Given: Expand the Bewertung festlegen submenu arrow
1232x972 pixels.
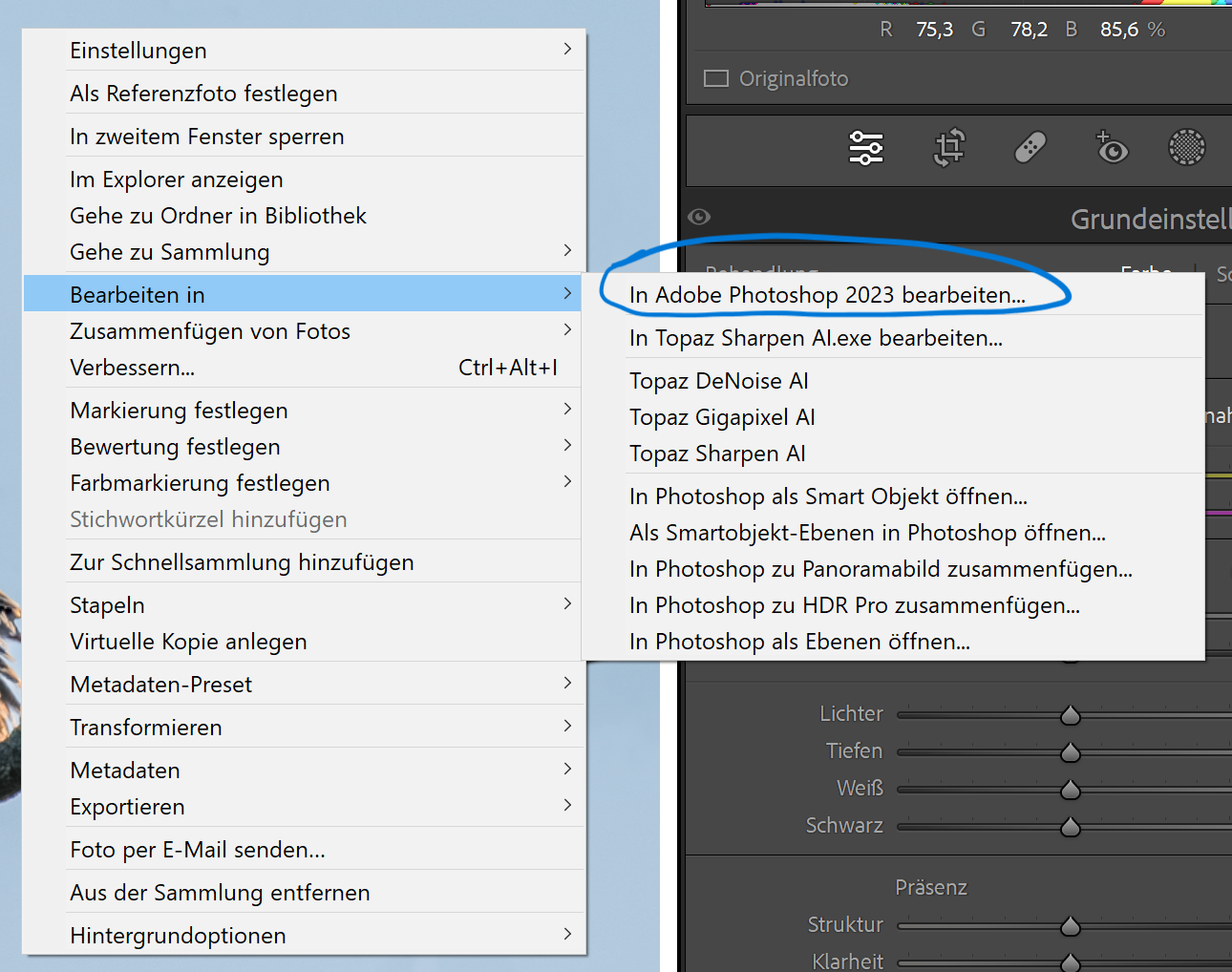Looking at the screenshot, I should pos(567,445).
